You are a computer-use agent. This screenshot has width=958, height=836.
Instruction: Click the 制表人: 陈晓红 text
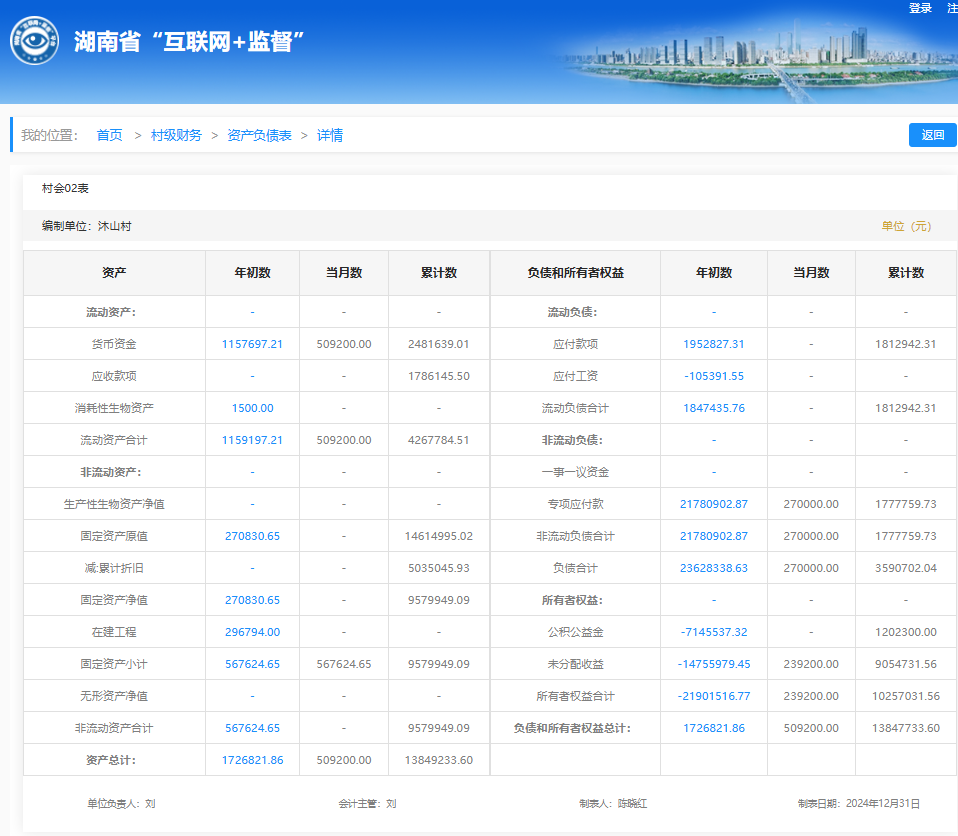tap(613, 804)
